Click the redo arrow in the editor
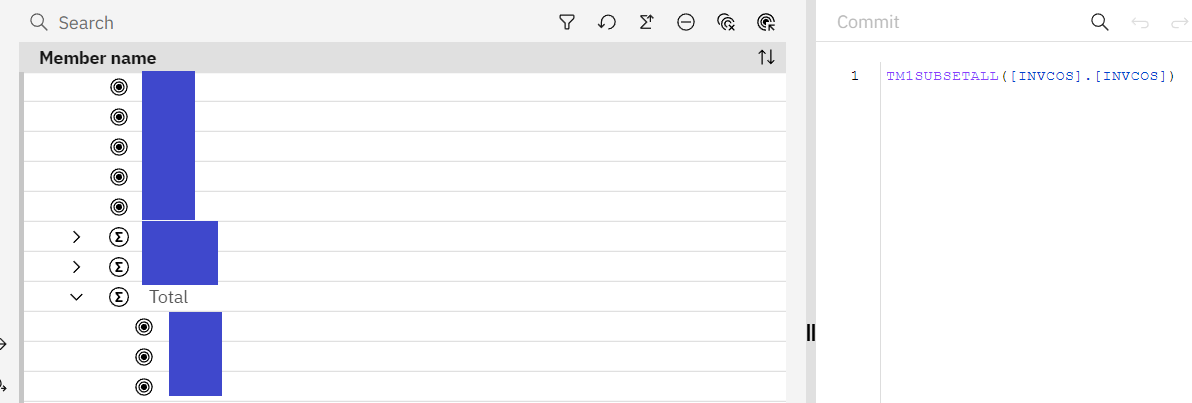 click(1177, 22)
